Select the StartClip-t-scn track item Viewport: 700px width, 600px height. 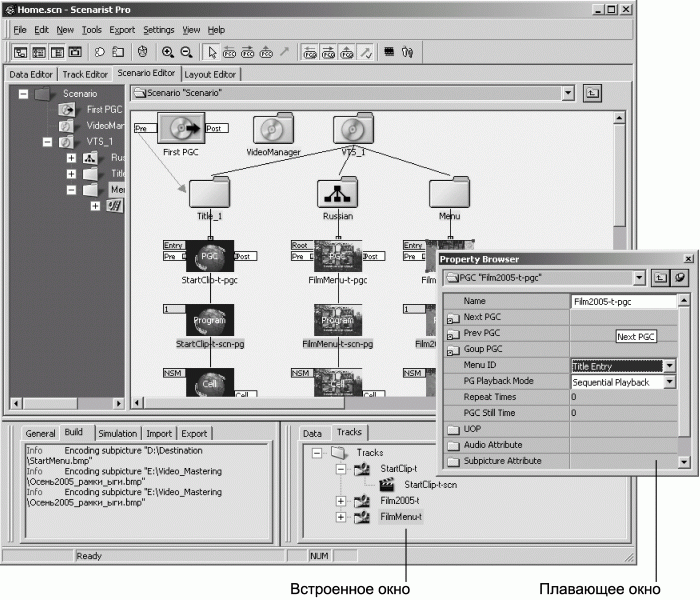click(x=430, y=484)
